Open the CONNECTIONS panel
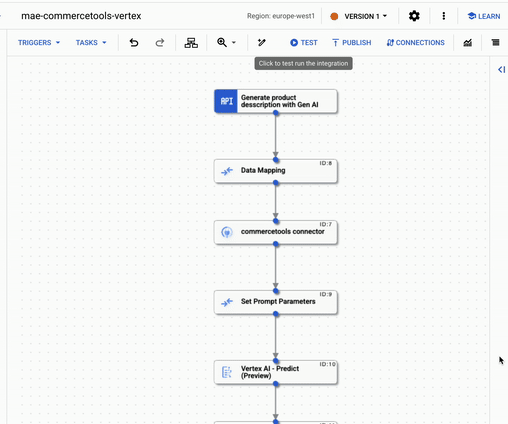Viewport: 508px width, 424px height. [x=415, y=43]
